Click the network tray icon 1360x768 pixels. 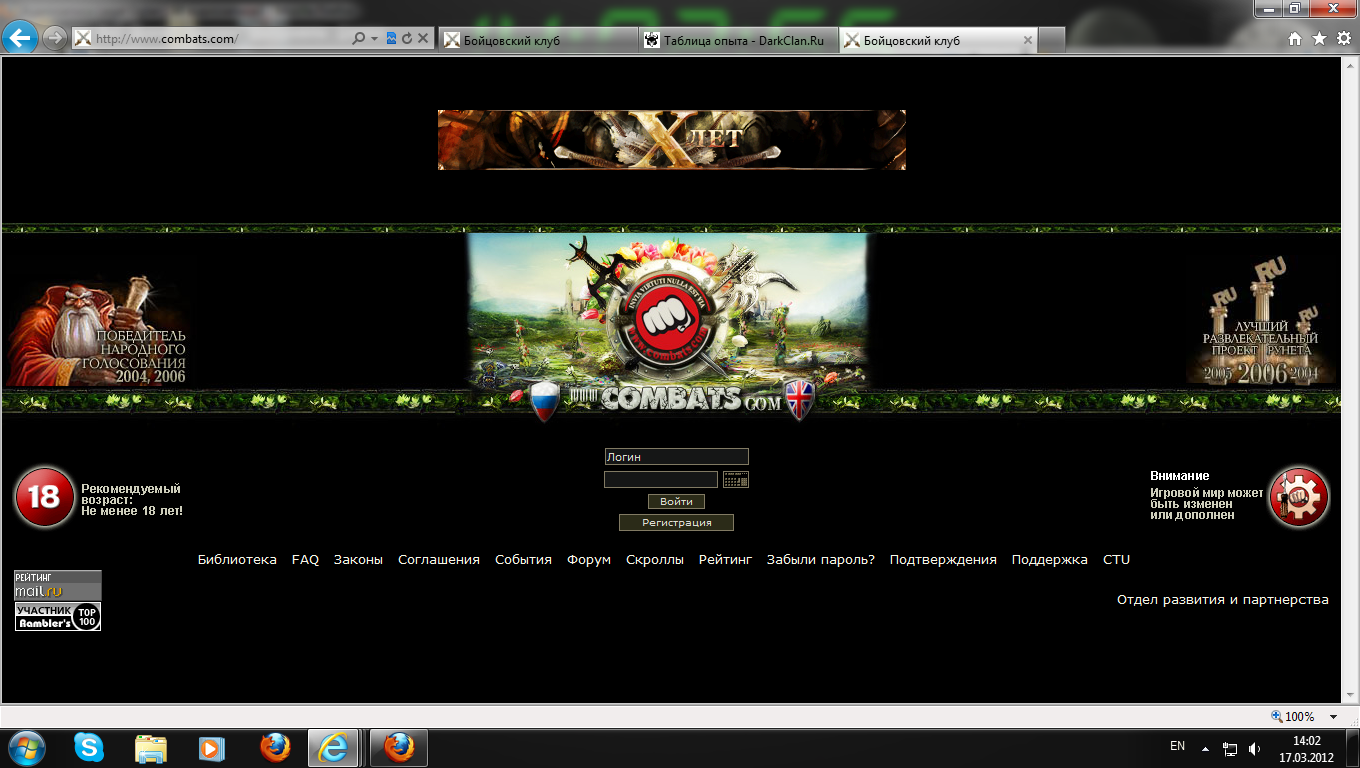pos(1230,748)
